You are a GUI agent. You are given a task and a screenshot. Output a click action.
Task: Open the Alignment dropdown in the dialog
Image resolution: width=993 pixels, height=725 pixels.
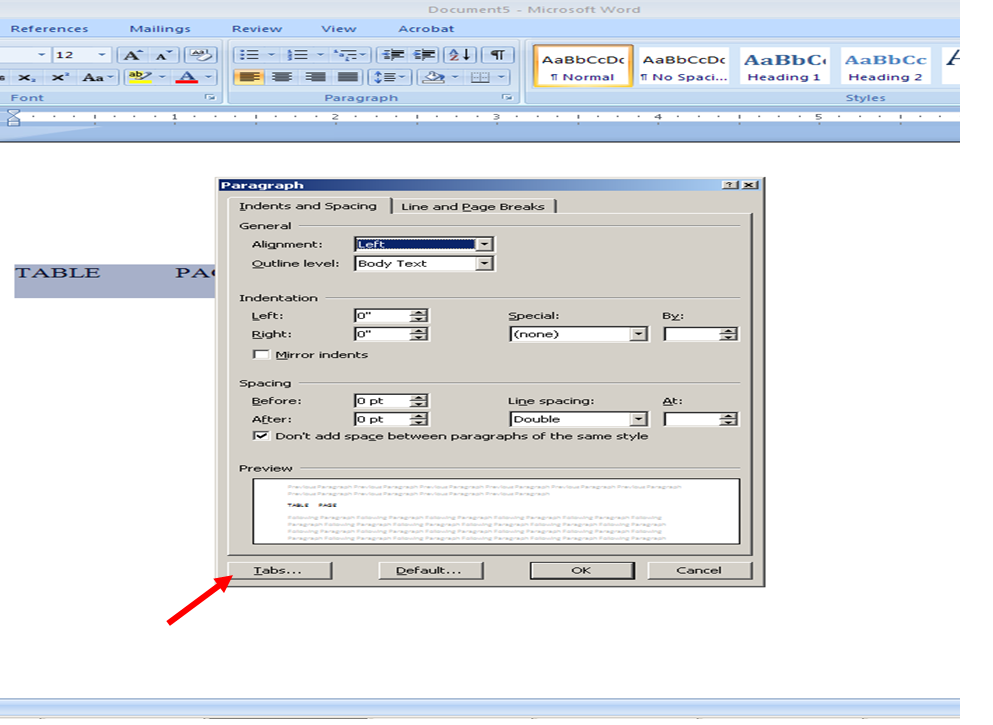(482, 244)
